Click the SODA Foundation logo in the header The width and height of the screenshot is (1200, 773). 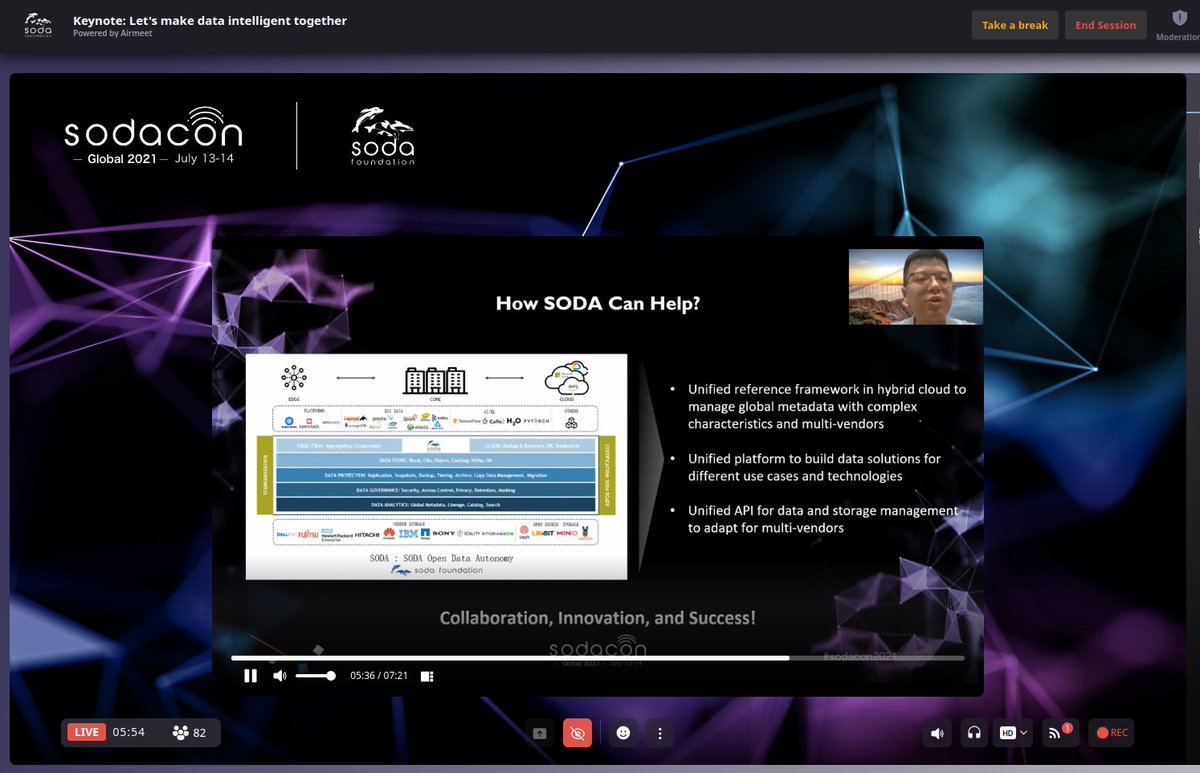[x=36, y=25]
